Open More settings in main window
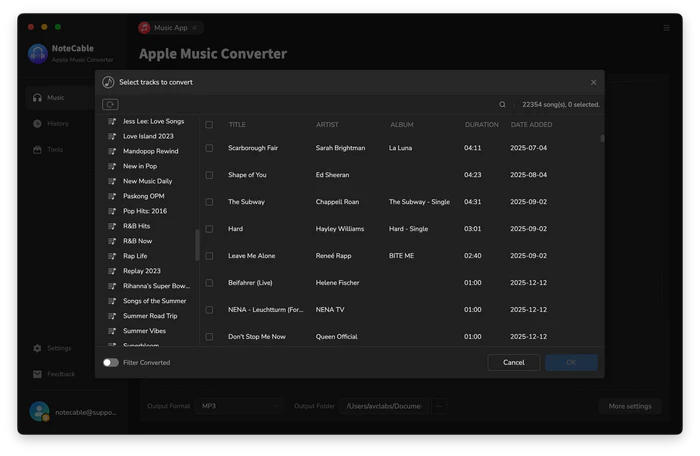This screenshot has height=456, width=700. pyautogui.click(x=630, y=406)
